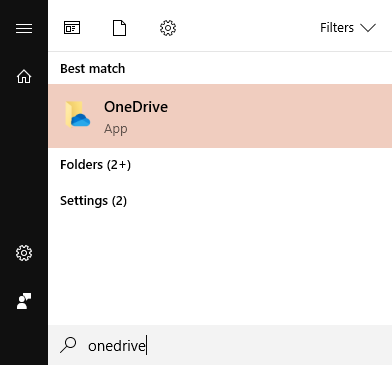
Task: Click the (2) count beside Settings
Action: (119, 201)
